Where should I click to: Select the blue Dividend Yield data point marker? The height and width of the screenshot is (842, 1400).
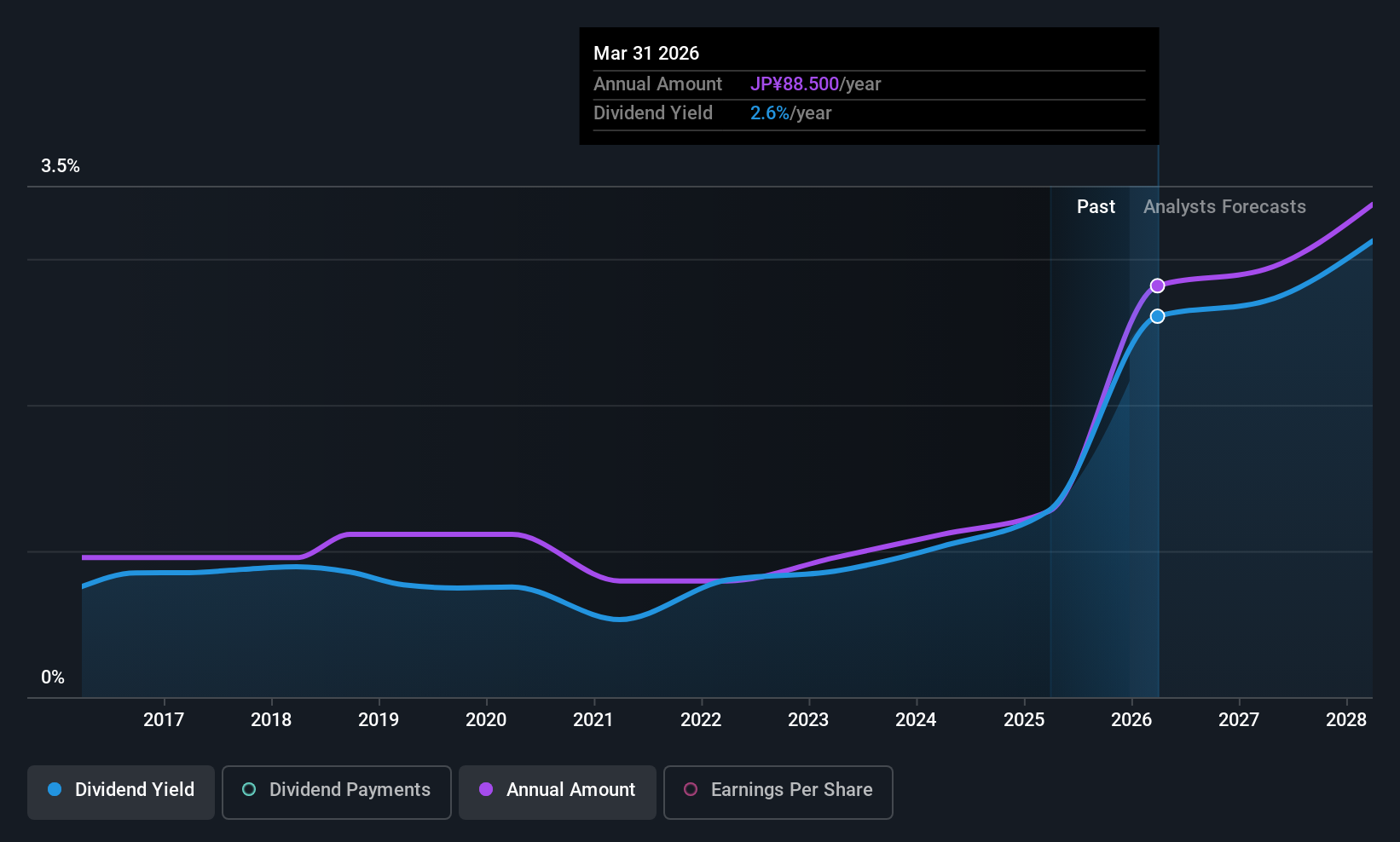1157,316
